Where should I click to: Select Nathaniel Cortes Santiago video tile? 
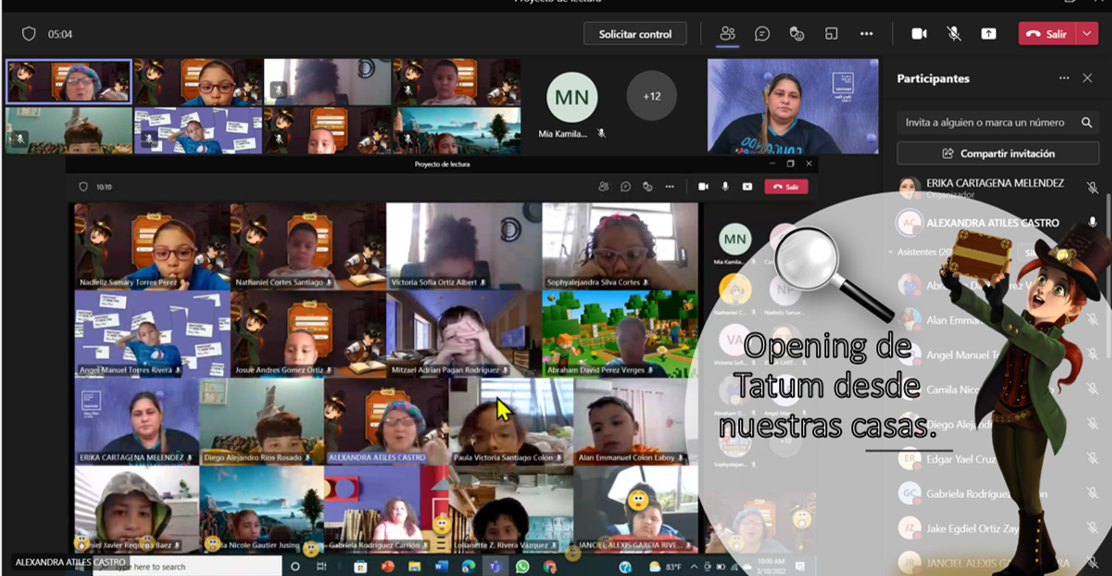(308, 246)
